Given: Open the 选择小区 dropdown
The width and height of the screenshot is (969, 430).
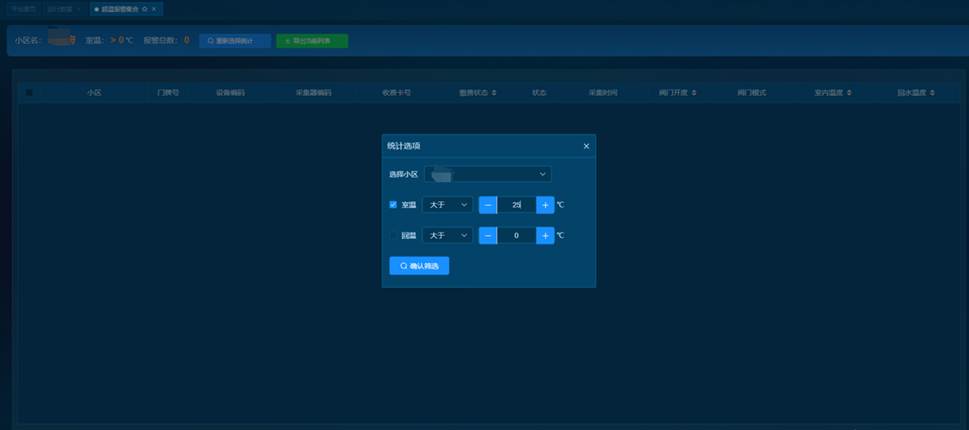Looking at the screenshot, I should click(487, 174).
